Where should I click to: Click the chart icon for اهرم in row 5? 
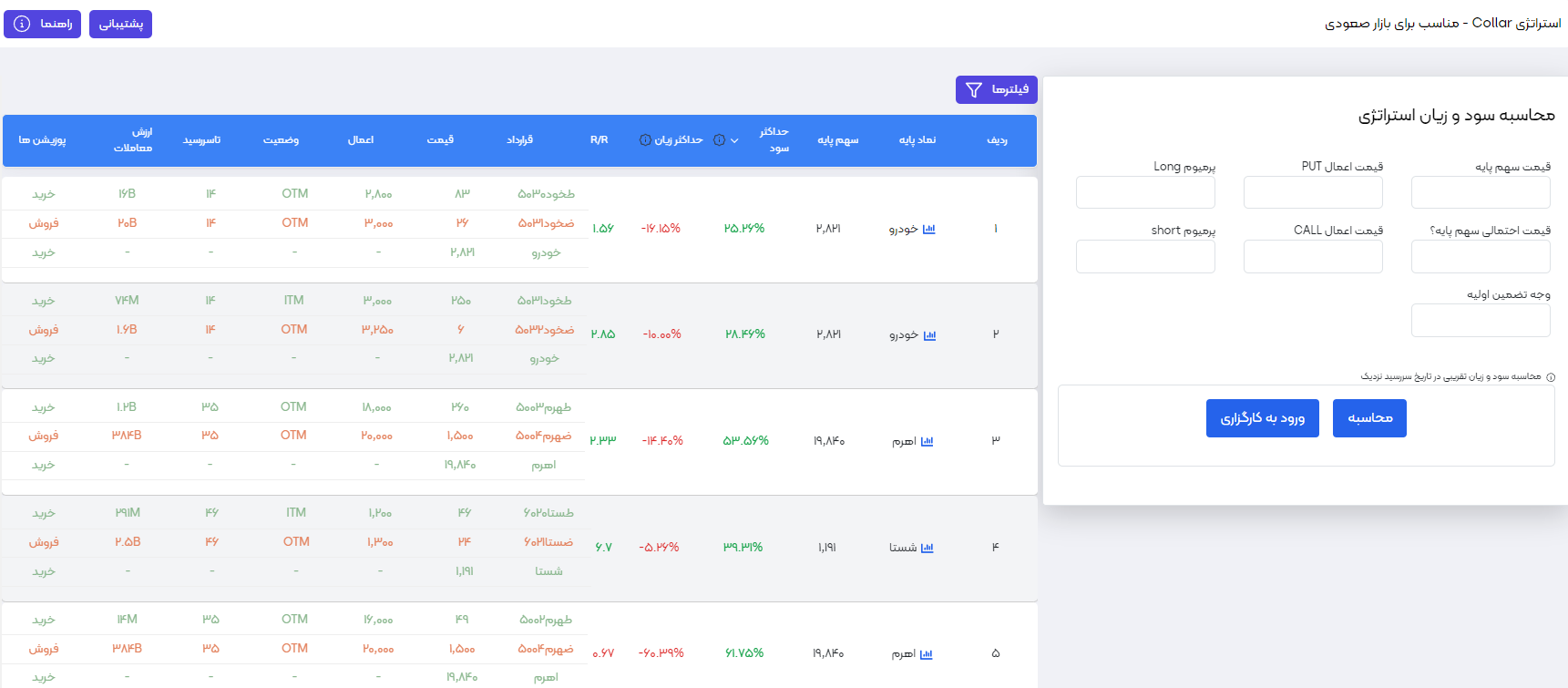(926, 654)
